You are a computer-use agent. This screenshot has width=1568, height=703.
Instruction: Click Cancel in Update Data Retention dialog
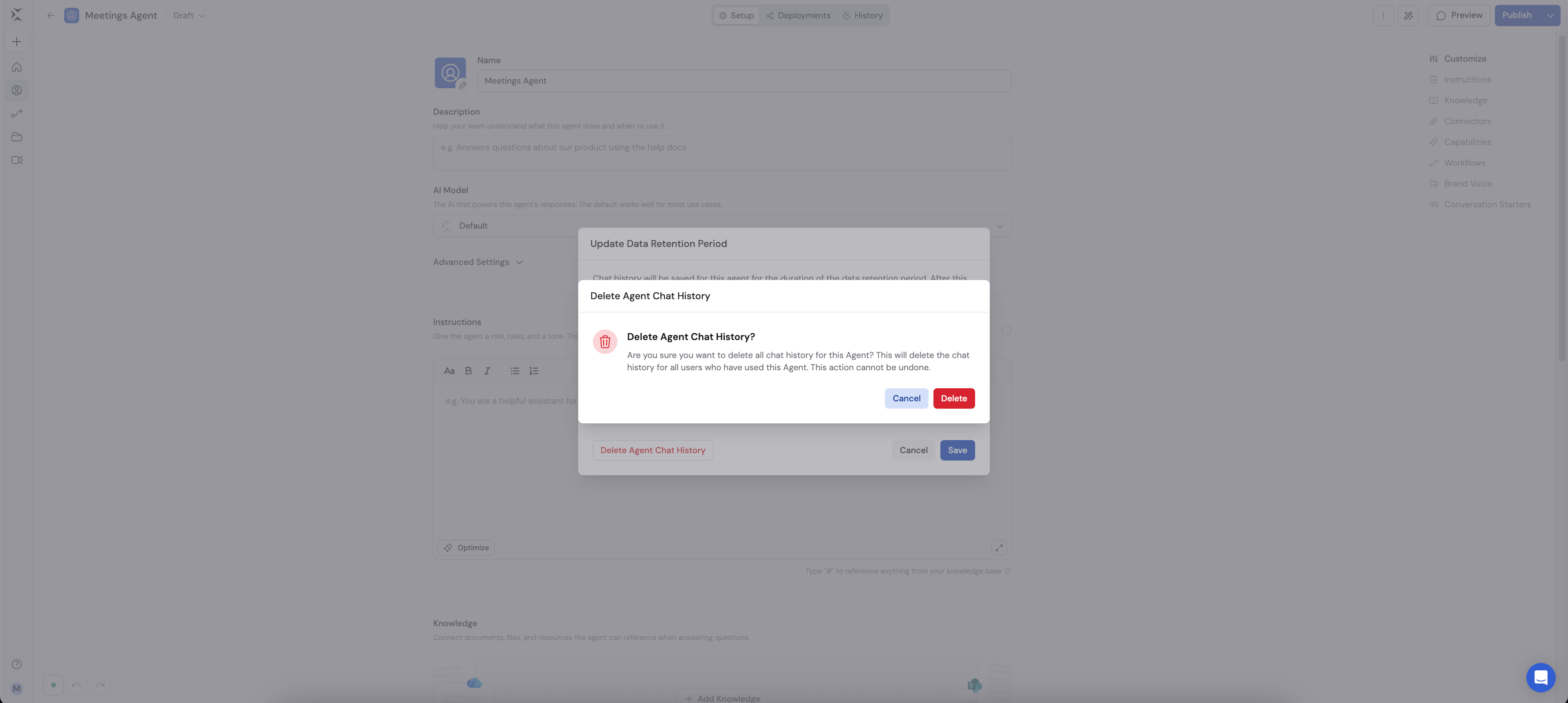pos(913,450)
